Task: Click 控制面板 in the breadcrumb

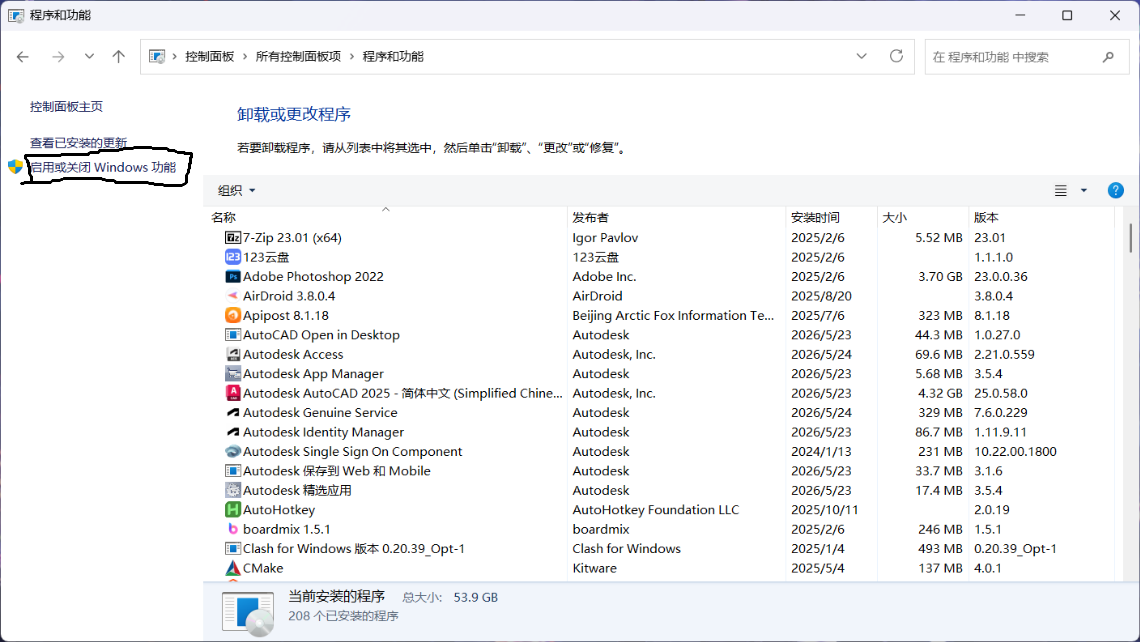Action: coord(209,57)
